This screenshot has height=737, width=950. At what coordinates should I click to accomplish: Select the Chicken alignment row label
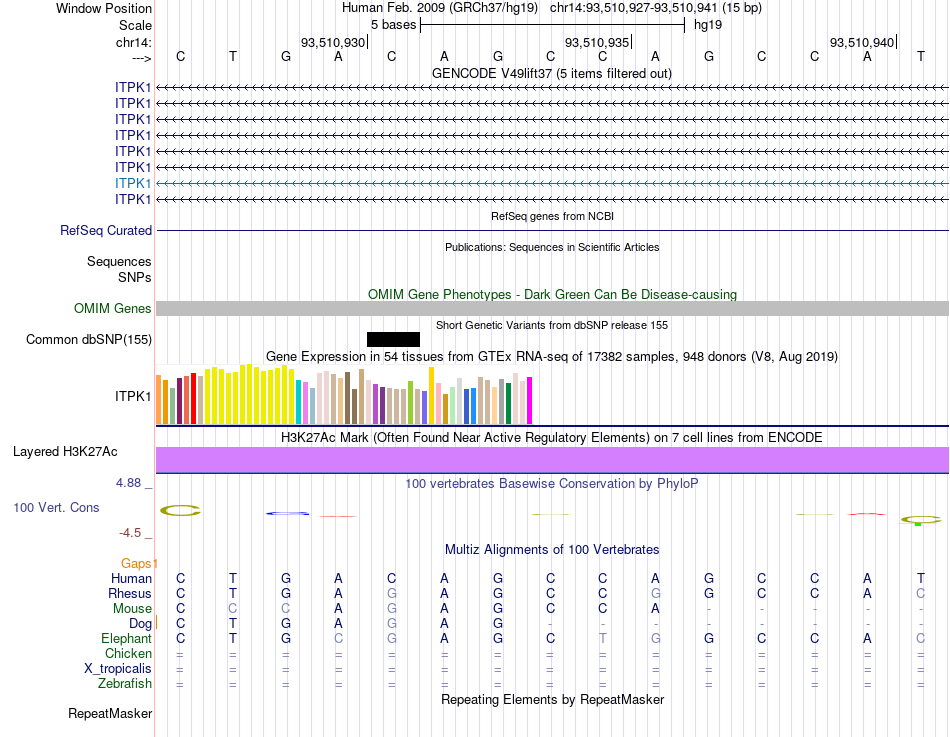tap(128, 653)
